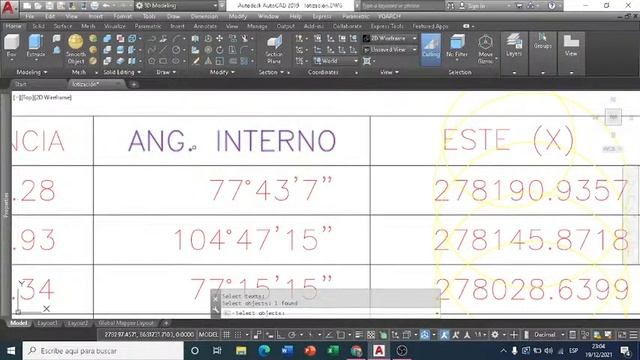Image resolution: width=640 pixels, height=360 pixels.
Task: Click the command line customize wrench icon
Action: tap(216, 311)
